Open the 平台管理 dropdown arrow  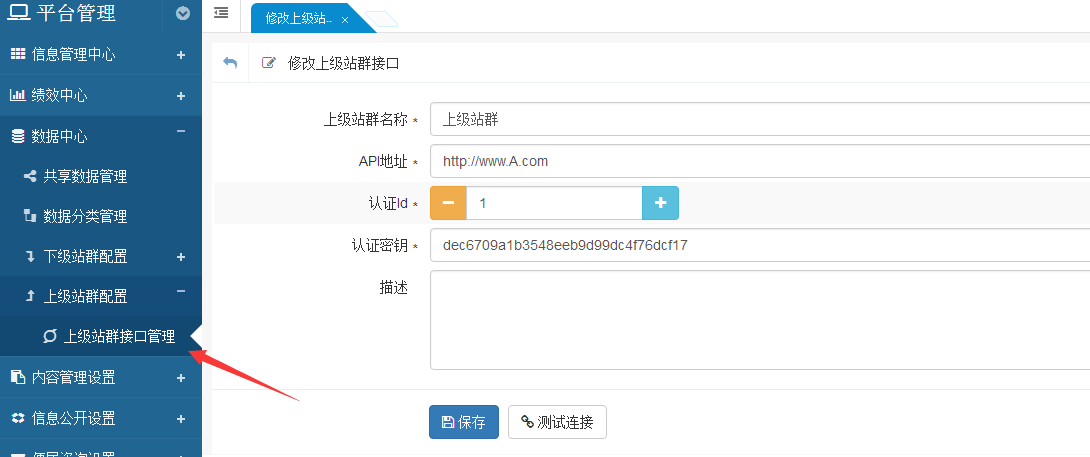point(182,14)
